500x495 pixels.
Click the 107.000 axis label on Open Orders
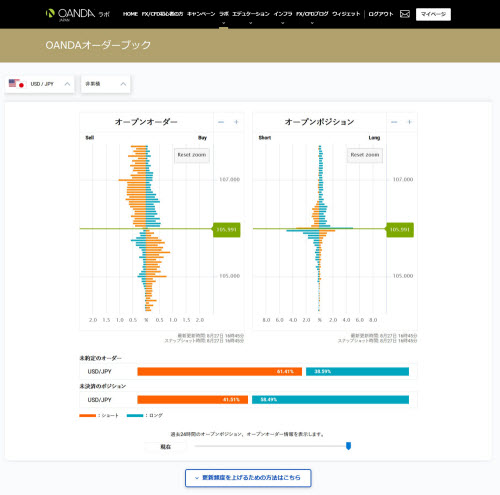click(229, 179)
